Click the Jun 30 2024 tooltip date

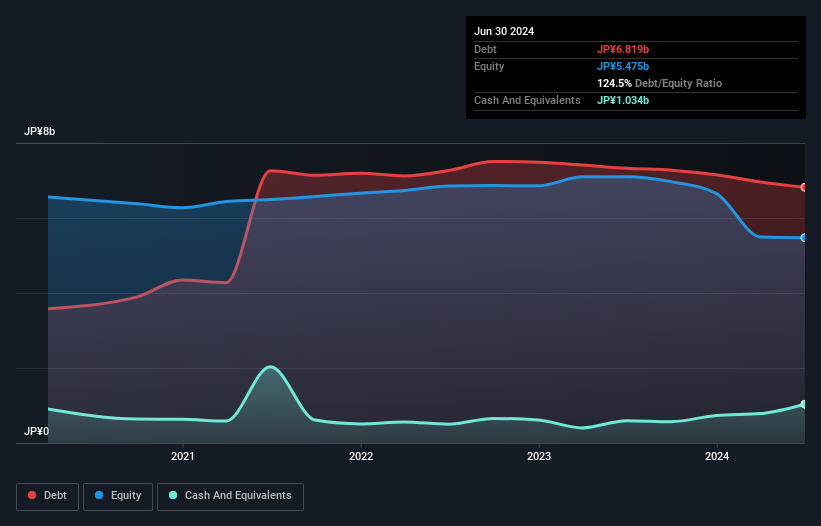click(x=504, y=31)
